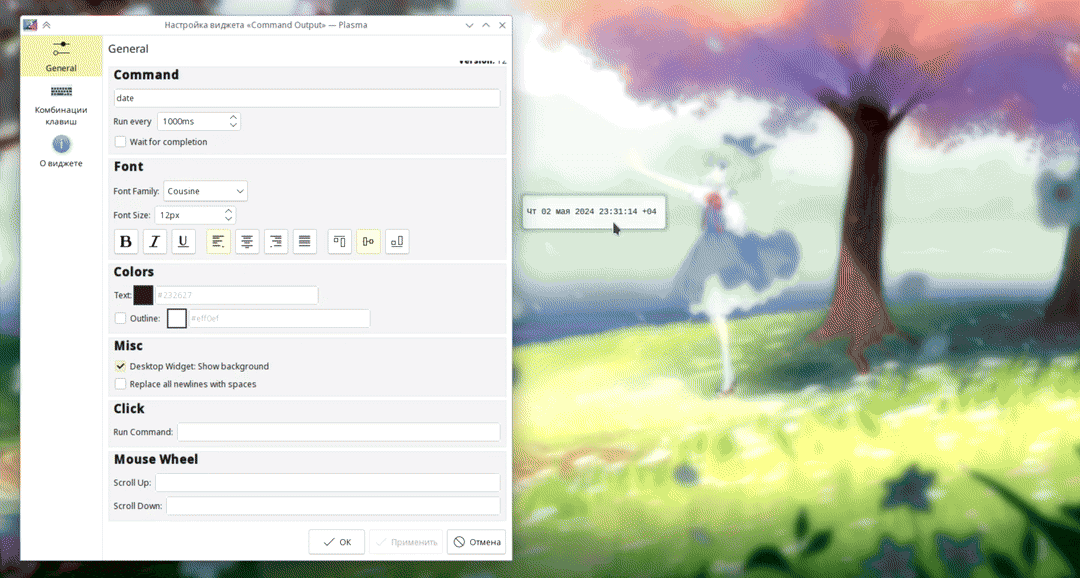Enable Wait for completion checkbox

(x=121, y=142)
